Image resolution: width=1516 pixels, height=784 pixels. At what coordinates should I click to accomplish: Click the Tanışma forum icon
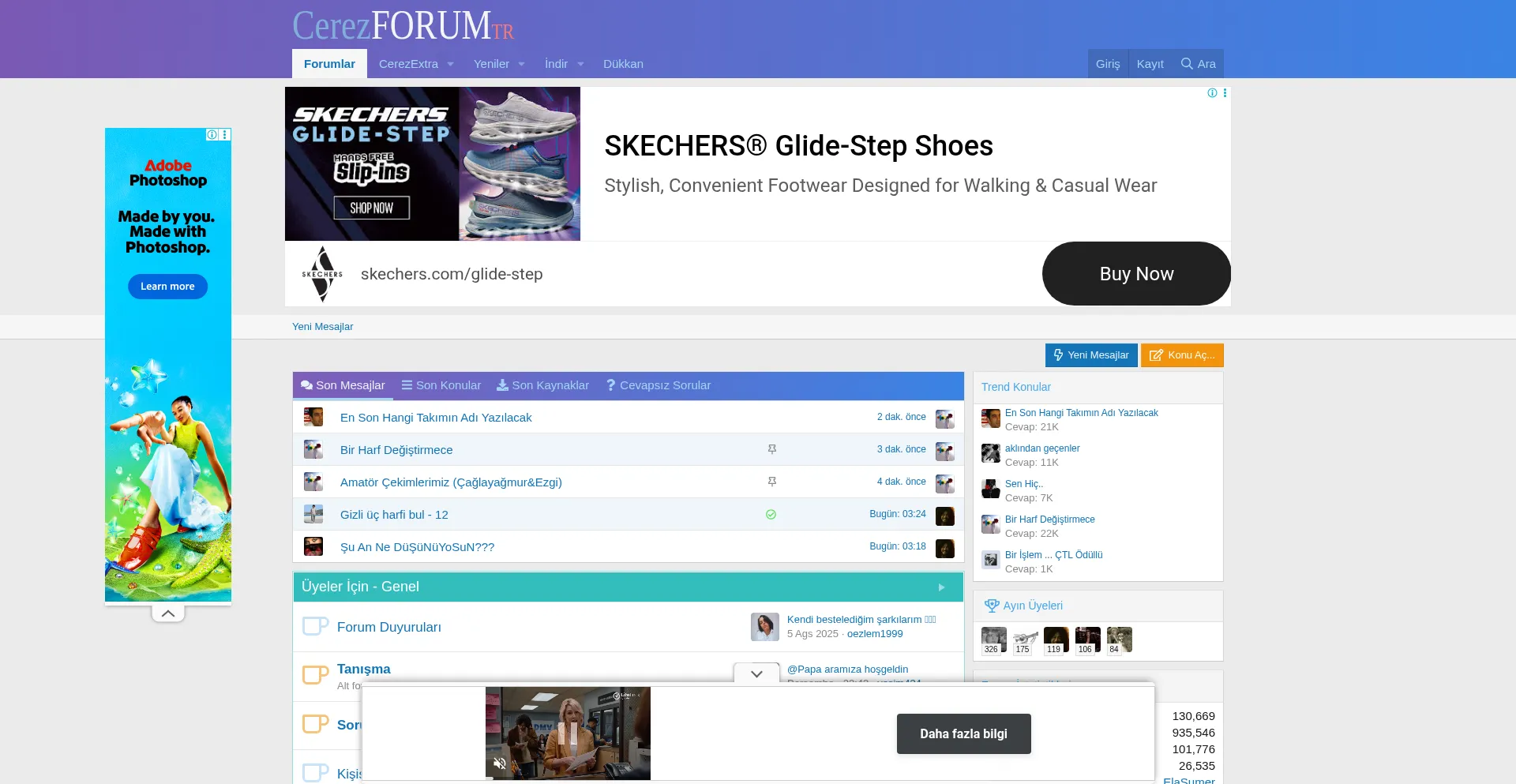(x=315, y=675)
